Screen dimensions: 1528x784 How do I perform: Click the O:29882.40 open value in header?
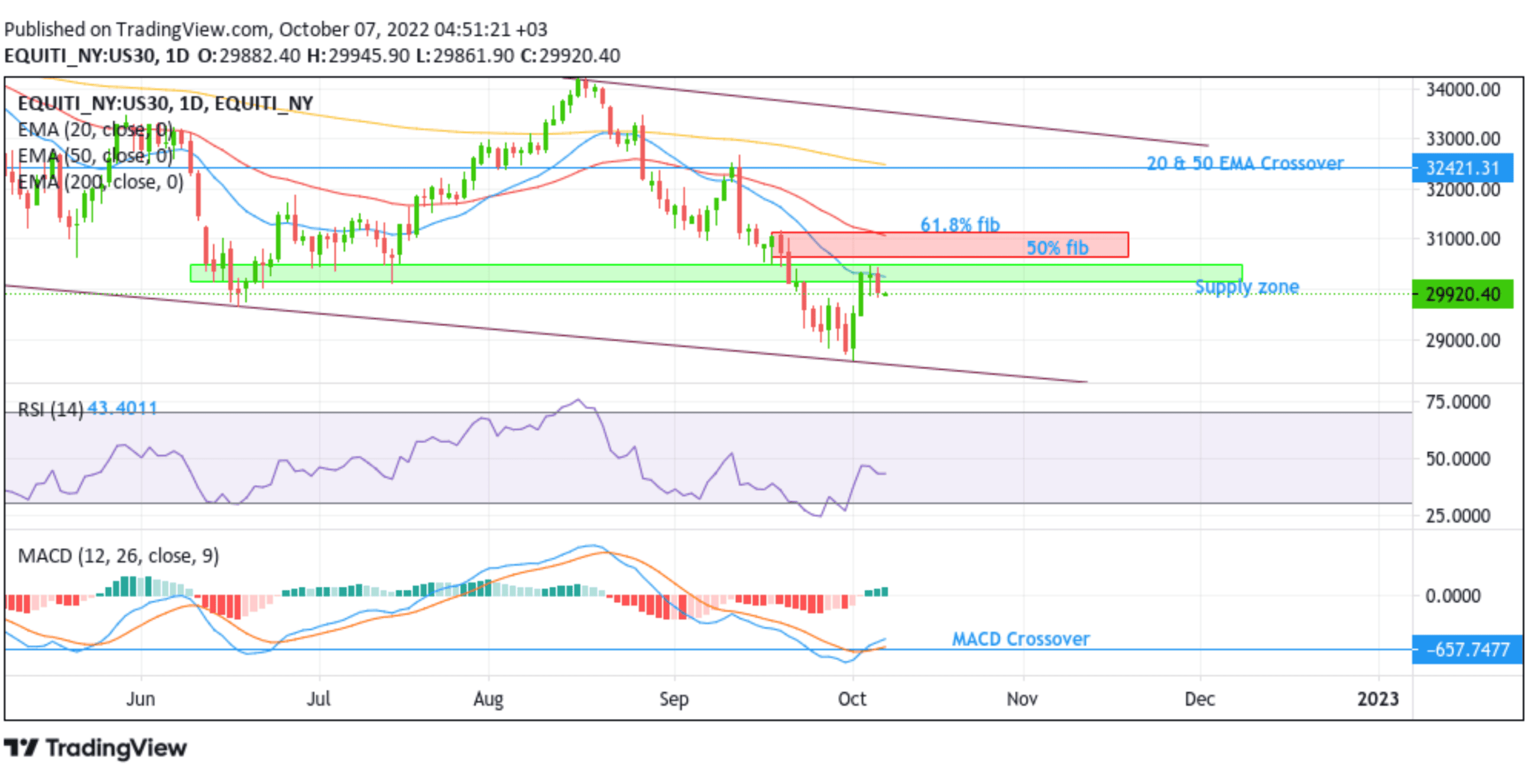coord(249,56)
